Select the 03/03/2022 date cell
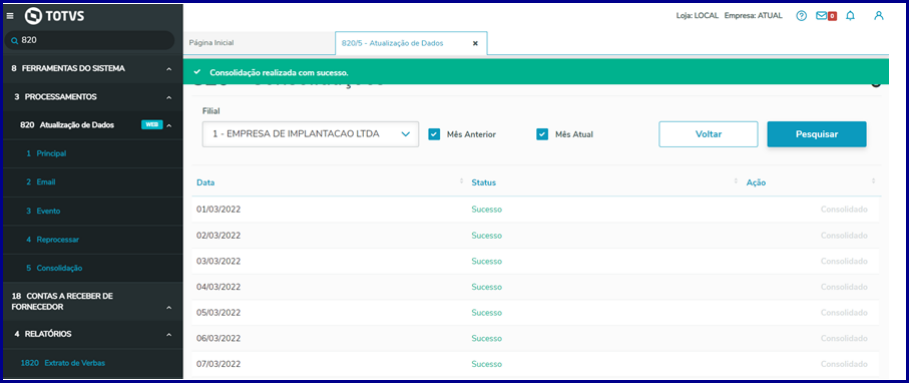This screenshot has height=383, width=909. click(219, 261)
